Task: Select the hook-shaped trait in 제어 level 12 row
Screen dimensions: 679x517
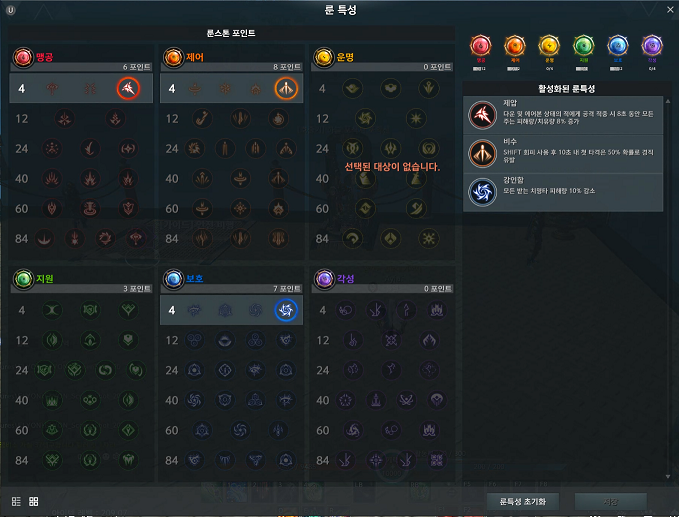Action: tap(202, 119)
